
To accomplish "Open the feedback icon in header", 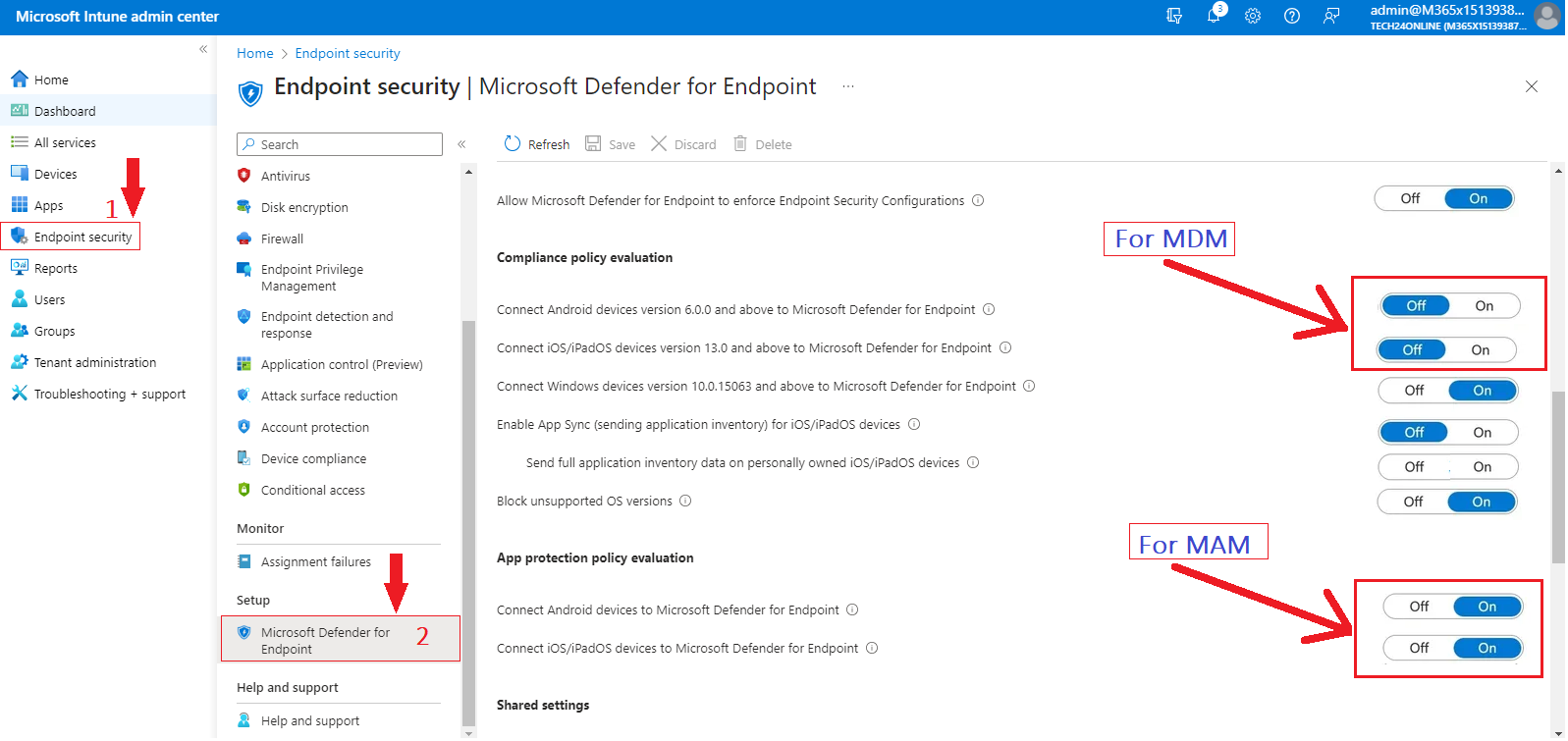I will pos(1331,16).
